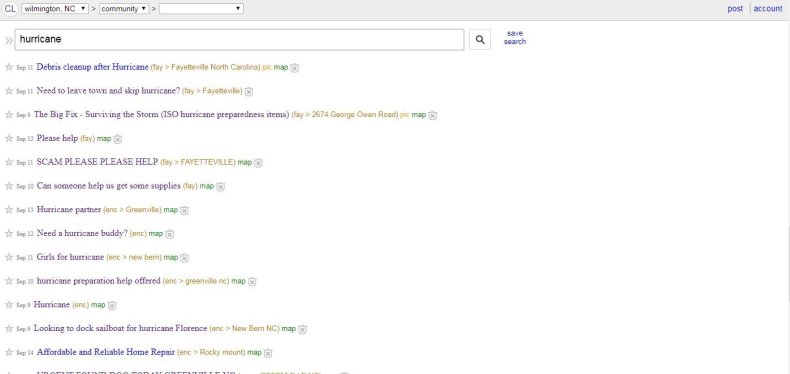790x374 pixels.
Task: Star 'SCAM PLEASE PLEASE HELP' post
Action: (9, 162)
